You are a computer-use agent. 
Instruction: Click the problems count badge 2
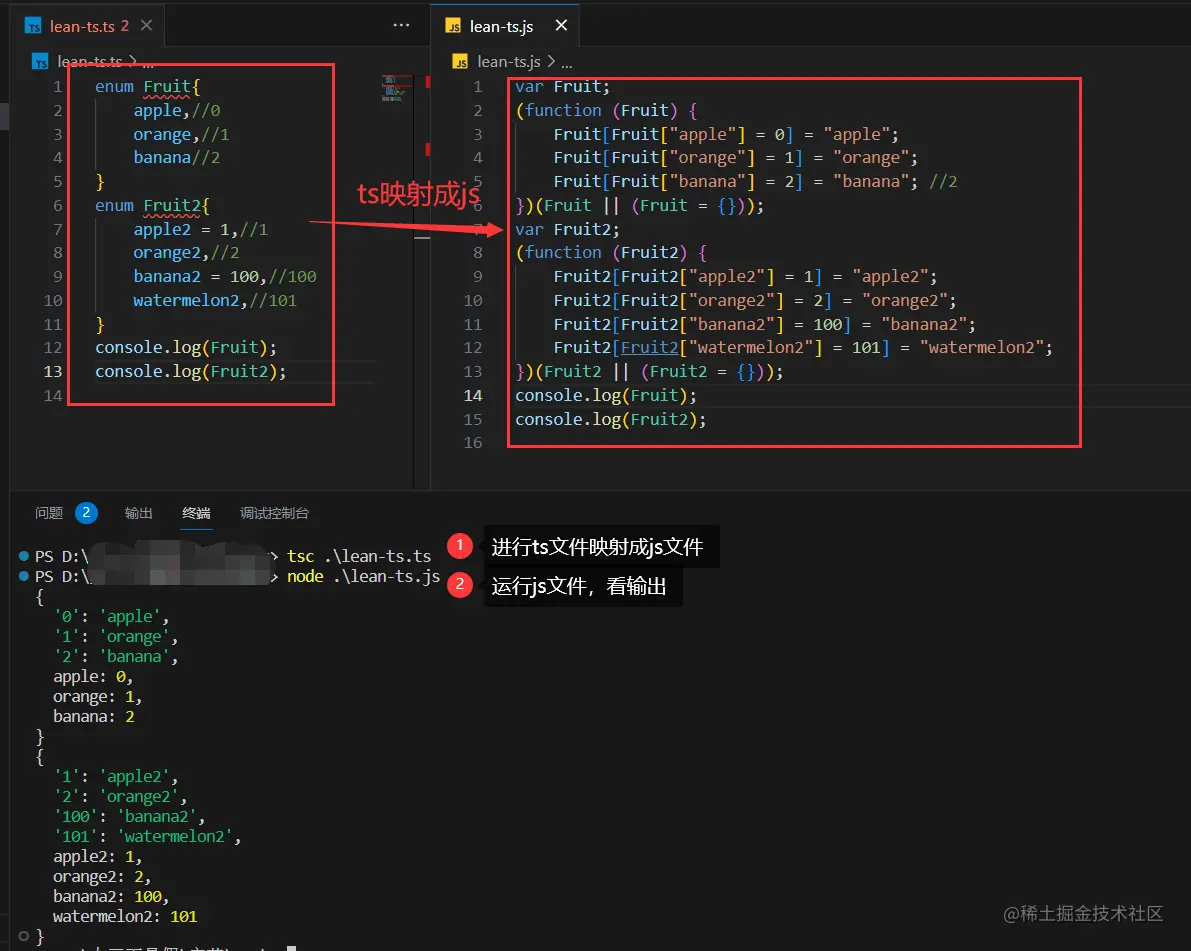pyautogui.click(x=87, y=513)
